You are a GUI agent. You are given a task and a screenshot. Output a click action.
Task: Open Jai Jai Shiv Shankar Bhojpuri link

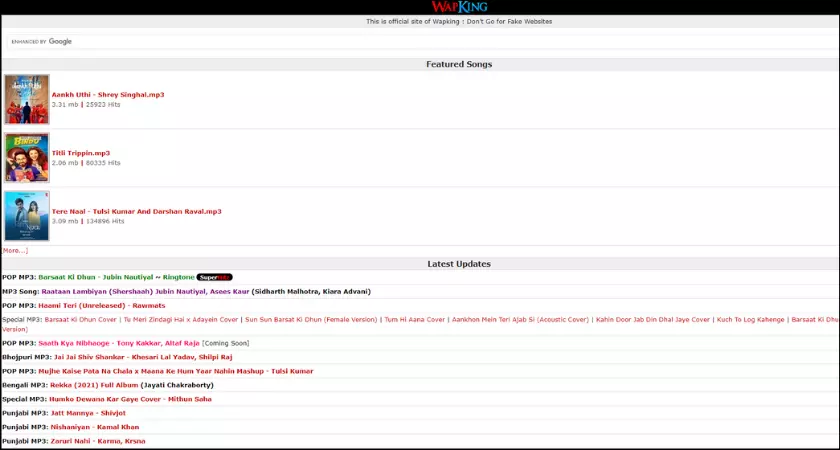143,357
